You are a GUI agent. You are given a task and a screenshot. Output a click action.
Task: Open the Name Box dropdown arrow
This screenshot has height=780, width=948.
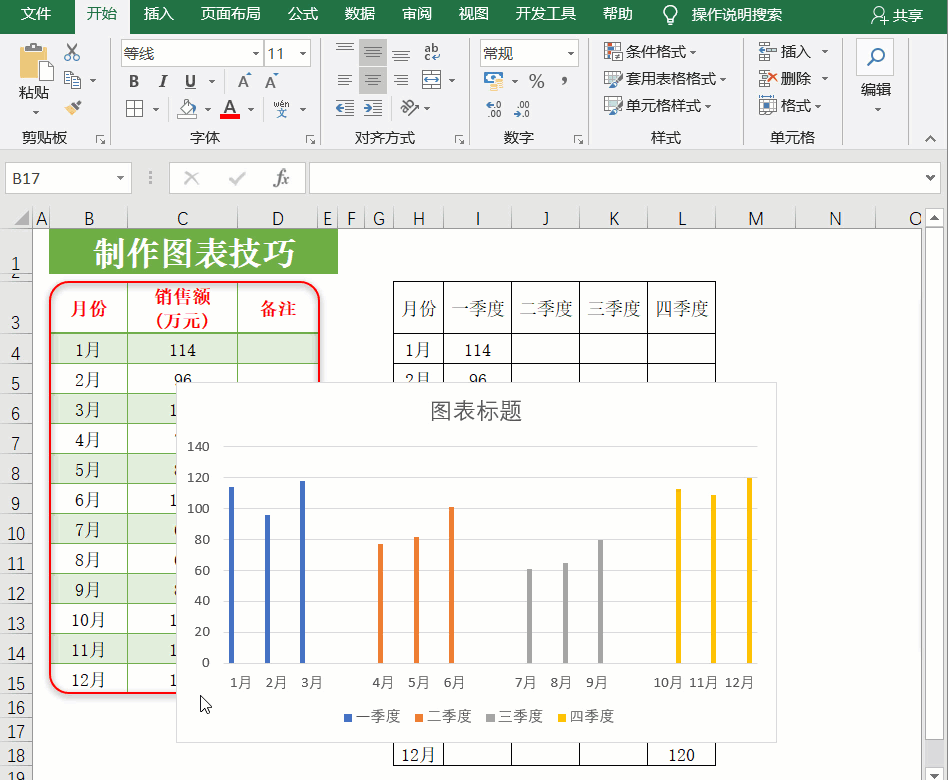[120, 178]
